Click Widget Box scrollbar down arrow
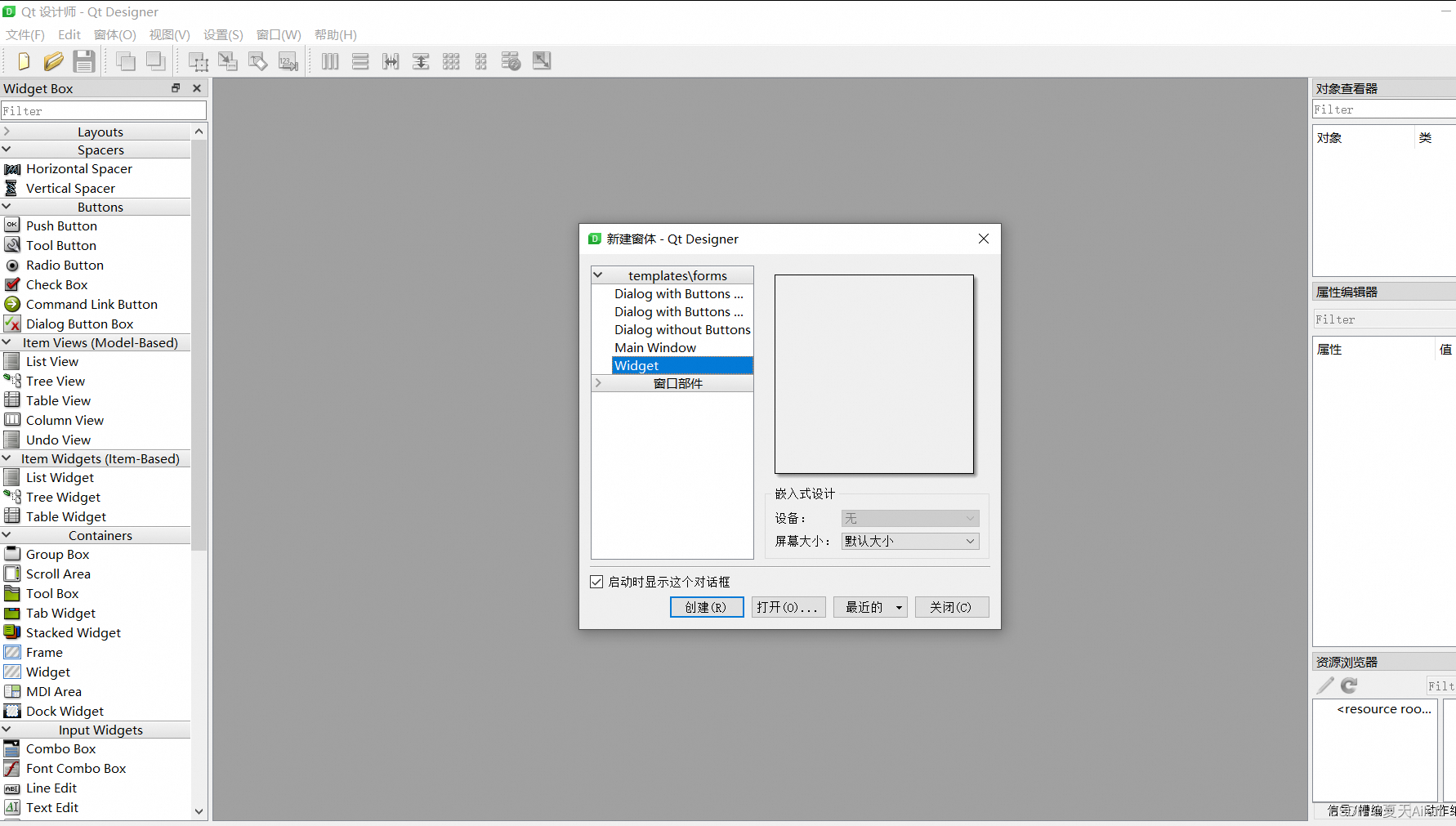Screen dimensions: 1456x826 [x=199, y=811]
